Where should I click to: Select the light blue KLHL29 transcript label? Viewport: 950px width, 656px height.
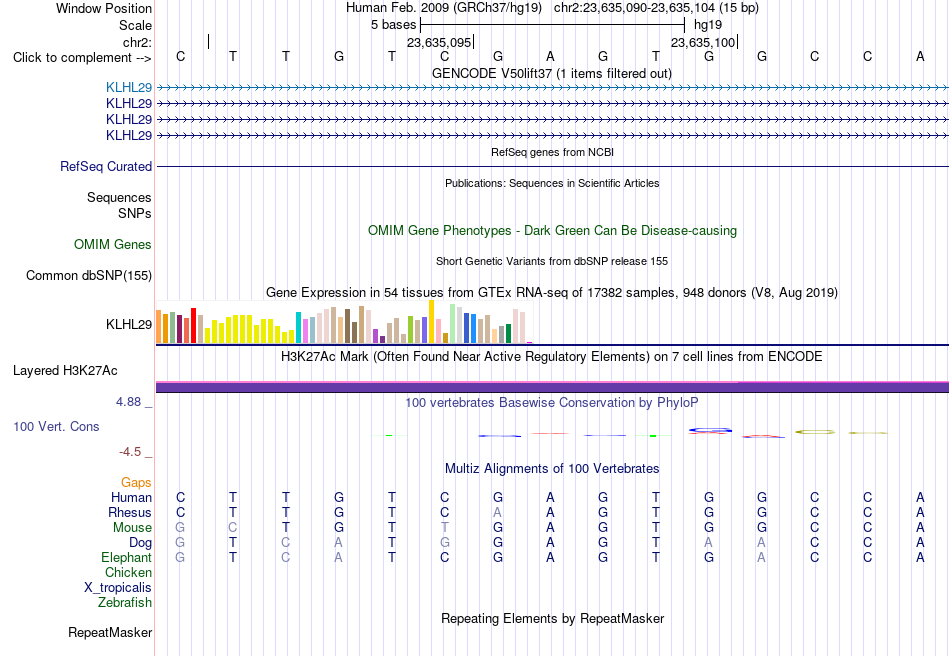[128, 87]
